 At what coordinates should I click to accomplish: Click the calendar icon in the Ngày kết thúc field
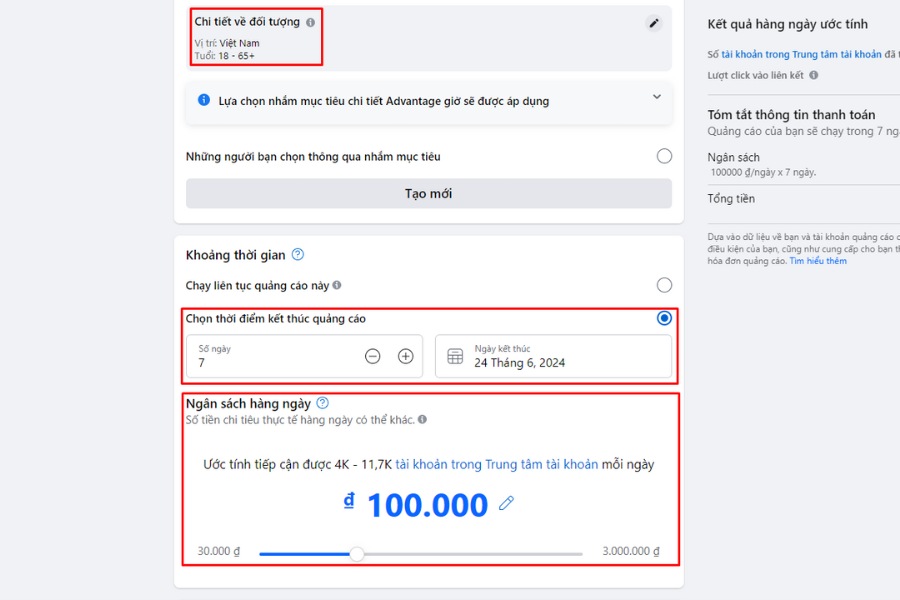(x=456, y=356)
